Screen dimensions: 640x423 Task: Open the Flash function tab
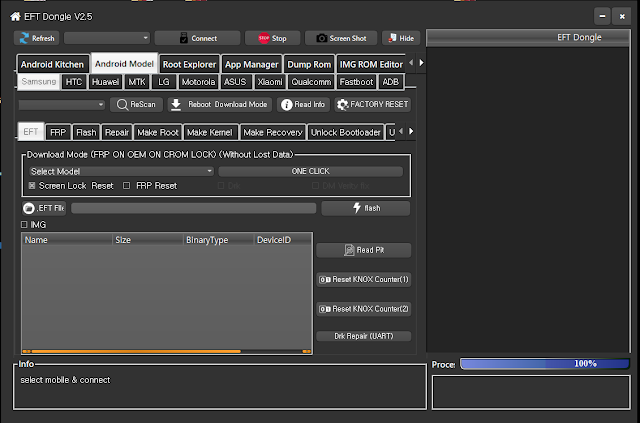click(86, 132)
